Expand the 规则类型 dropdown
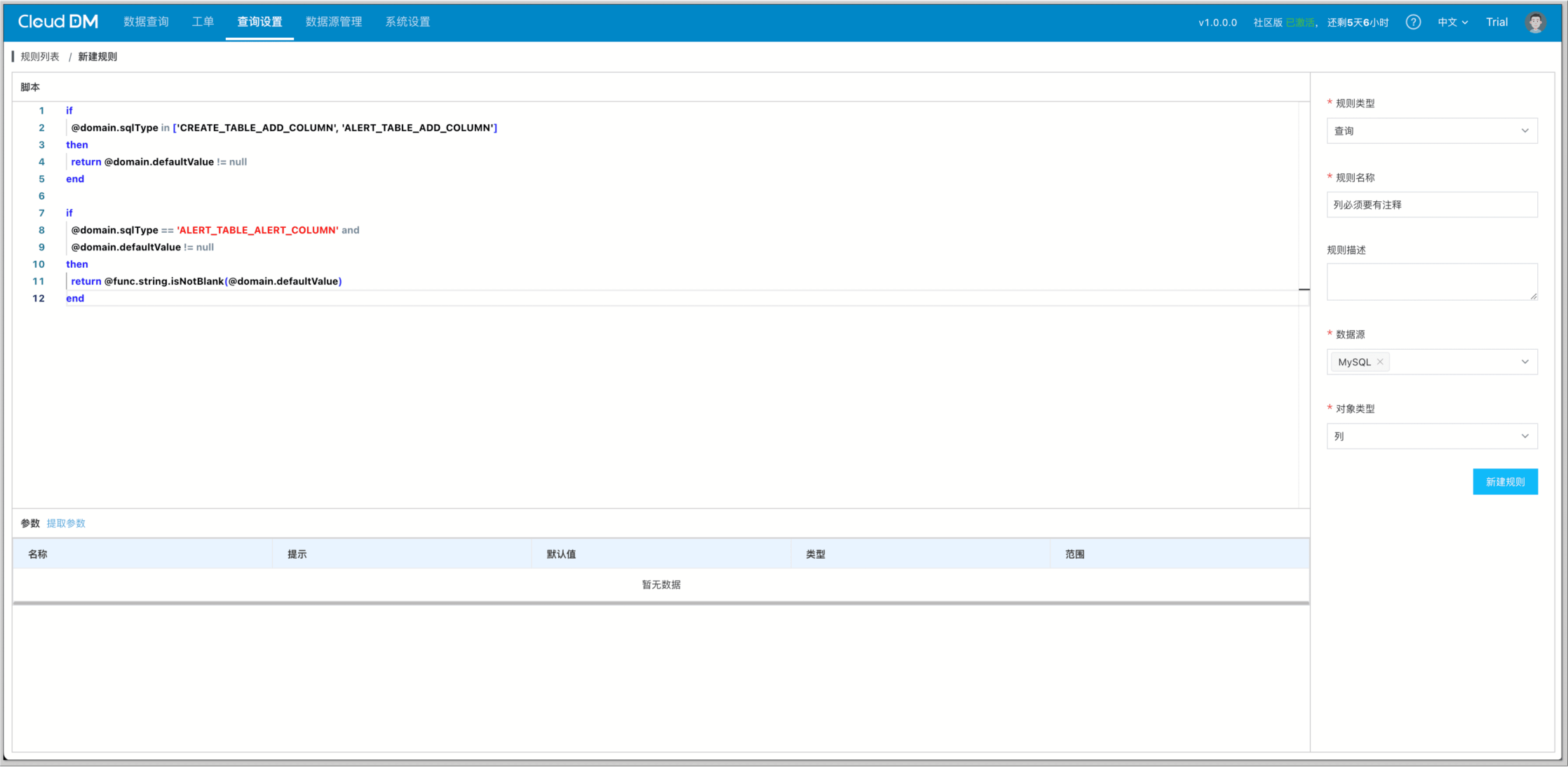Screen dimensions: 1568x767 pyautogui.click(x=1432, y=131)
